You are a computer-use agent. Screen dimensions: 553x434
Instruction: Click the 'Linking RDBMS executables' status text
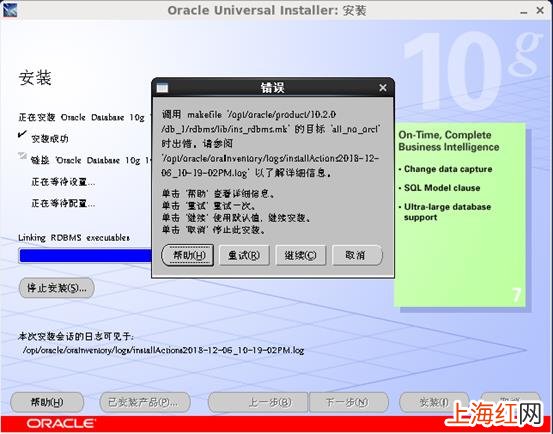[x=74, y=238]
